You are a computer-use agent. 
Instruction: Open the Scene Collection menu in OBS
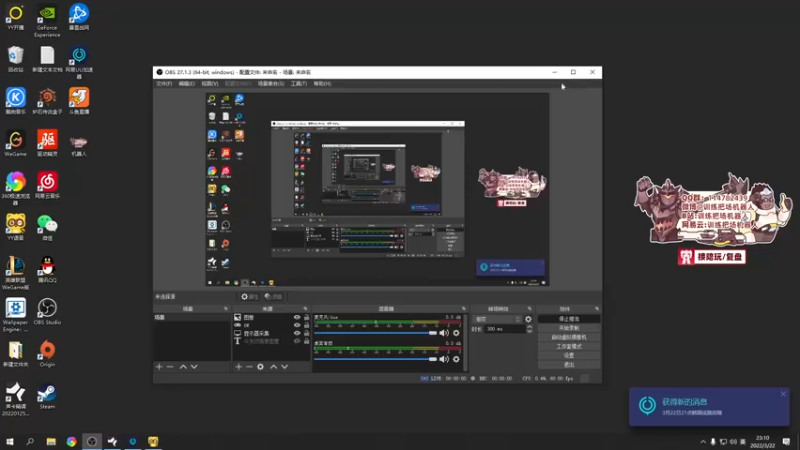tap(271, 84)
